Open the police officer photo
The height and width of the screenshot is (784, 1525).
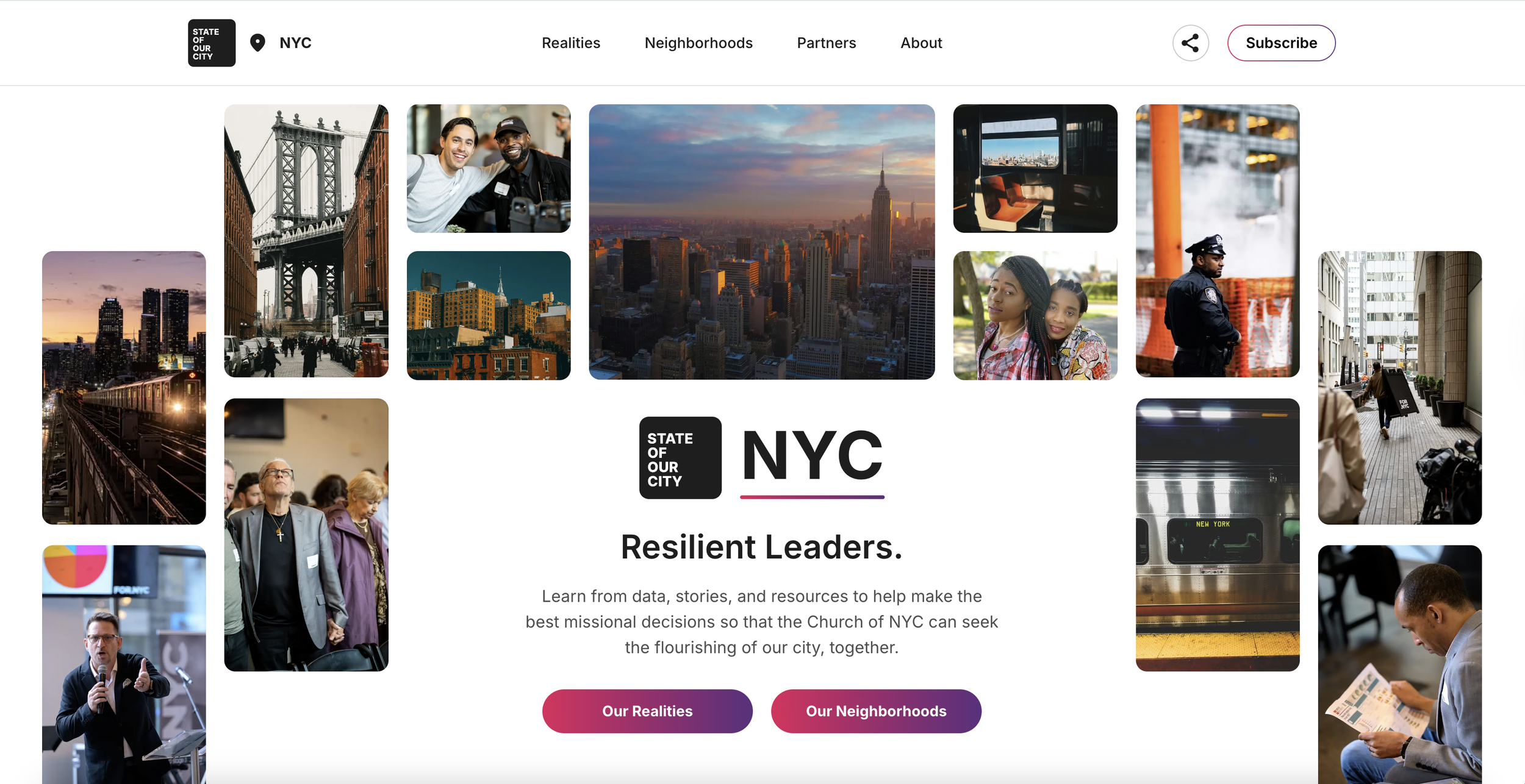(1218, 241)
